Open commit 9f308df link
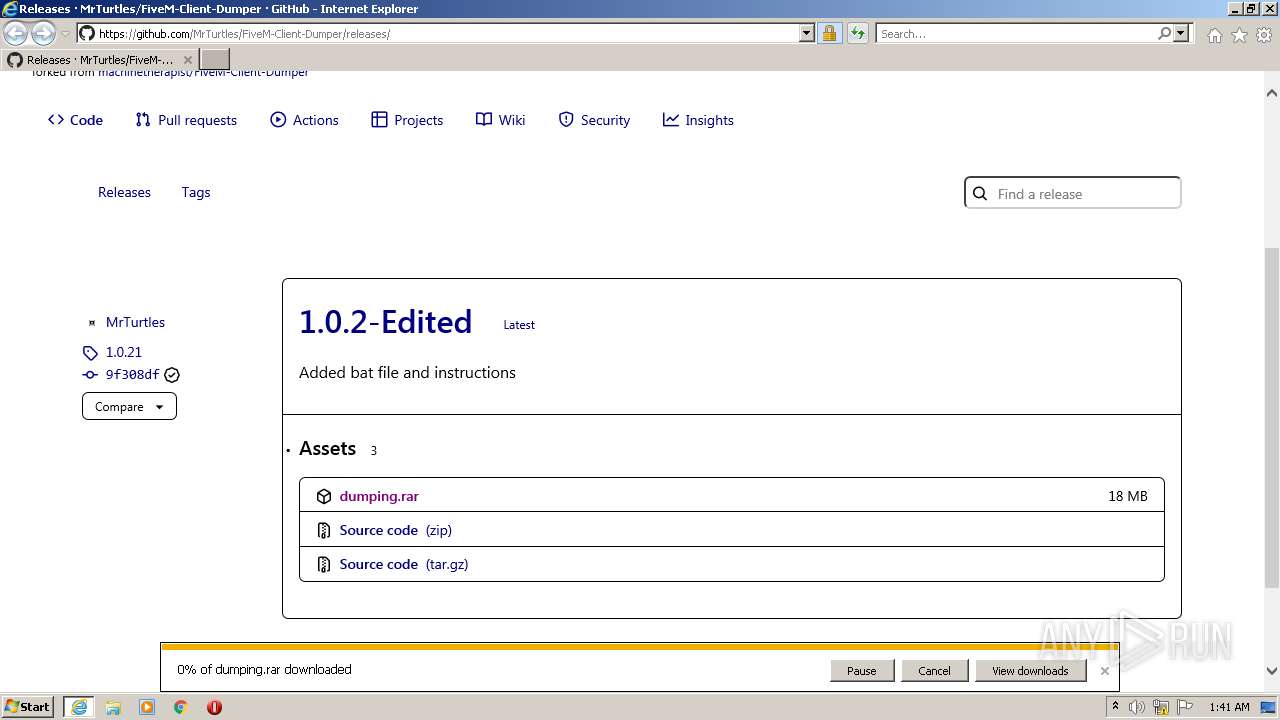The width and height of the screenshot is (1280, 720). (x=132, y=375)
